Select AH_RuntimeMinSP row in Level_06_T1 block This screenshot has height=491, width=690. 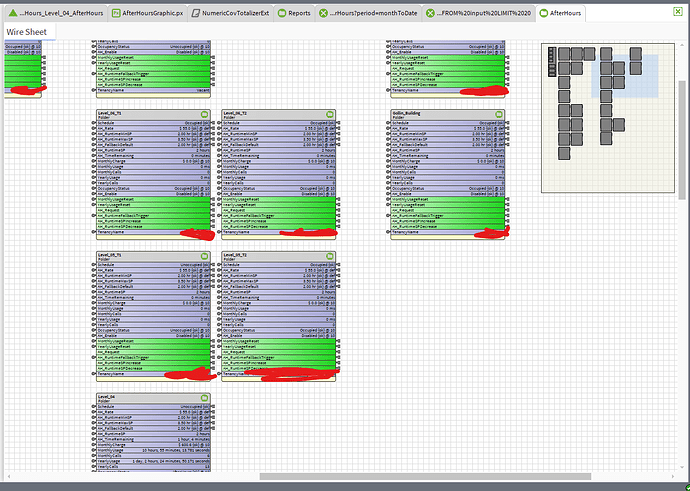pos(153,134)
